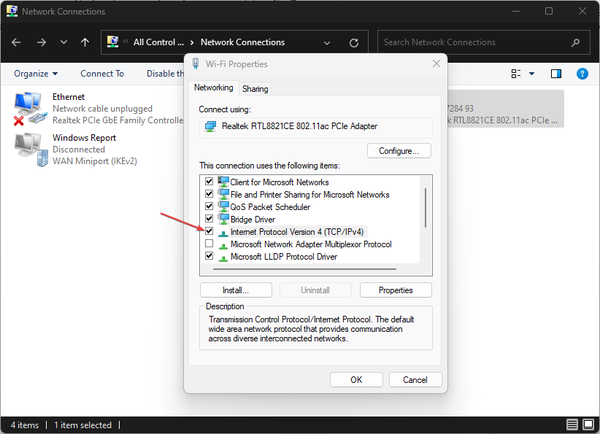The height and width of the screenshot is (434, 600).
Task: Select Internet Protocol Version 4 (TCP/IPv4) row
Action: coord(297,232)
